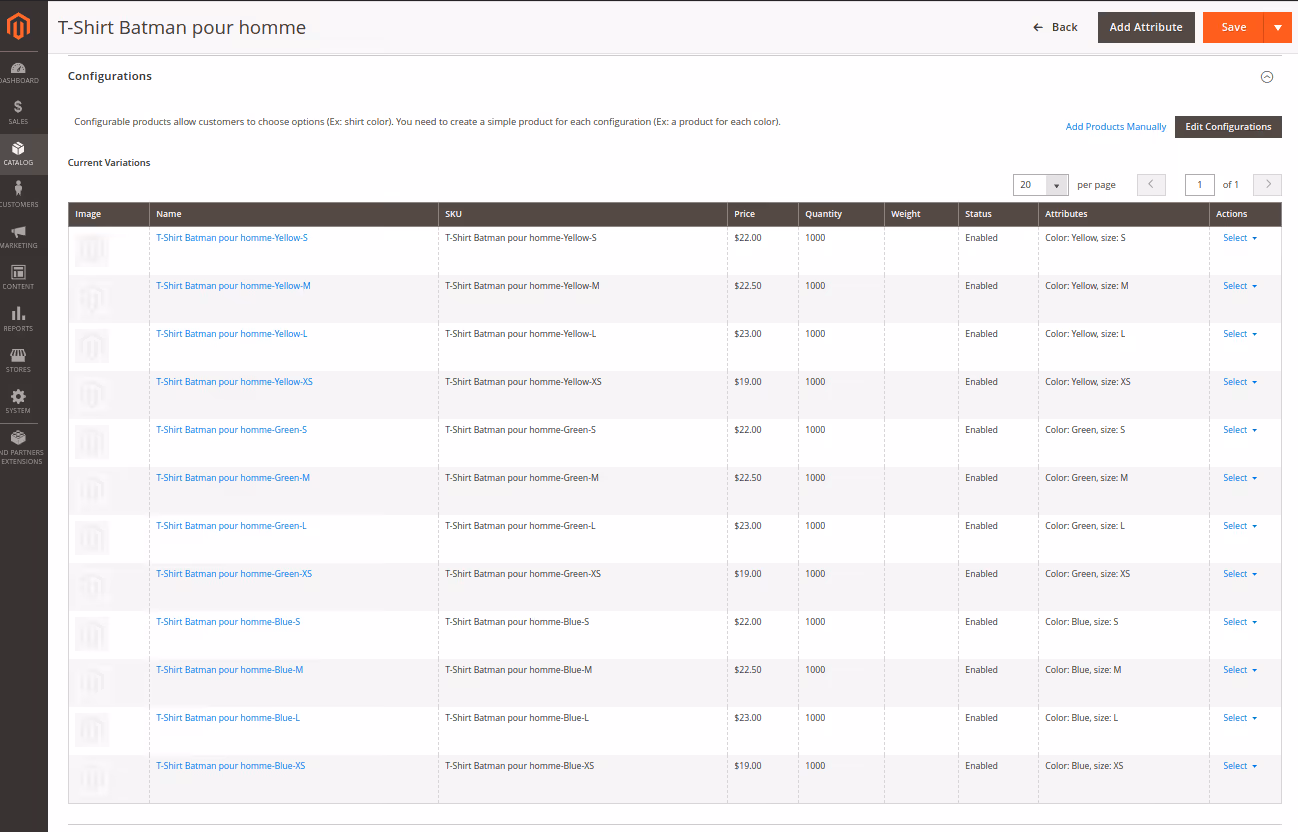This screenshot has width=1298, height=832.
Task: Open the Sales sidebar menu
Action: point(18,113)
